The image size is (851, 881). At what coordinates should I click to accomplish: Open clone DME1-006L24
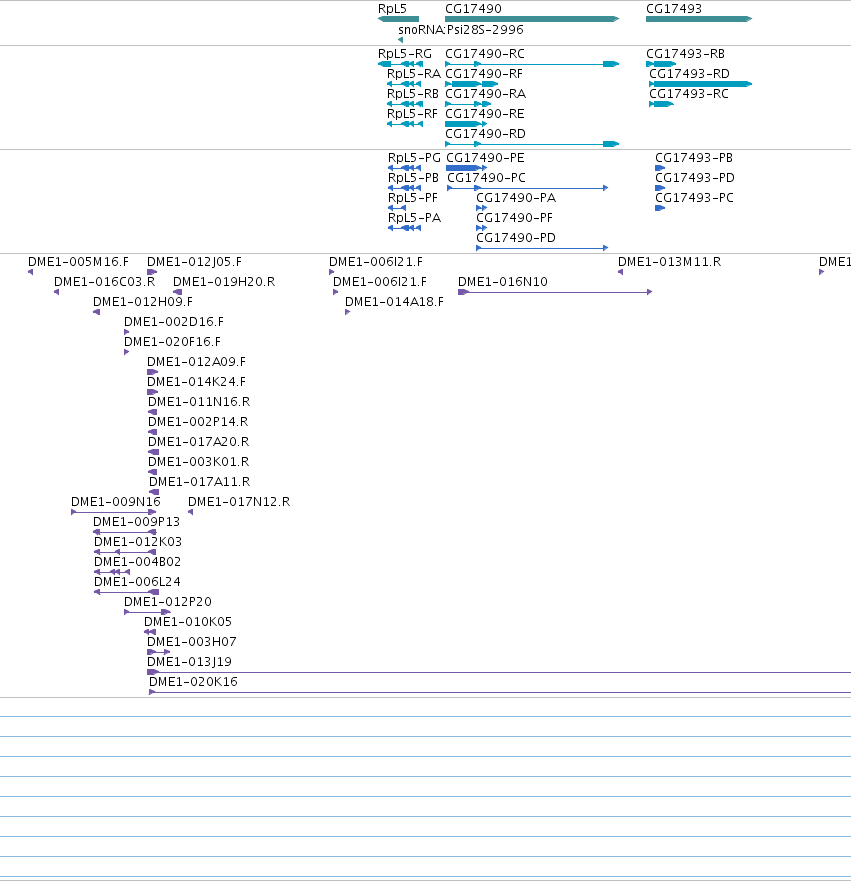point(137,582)
